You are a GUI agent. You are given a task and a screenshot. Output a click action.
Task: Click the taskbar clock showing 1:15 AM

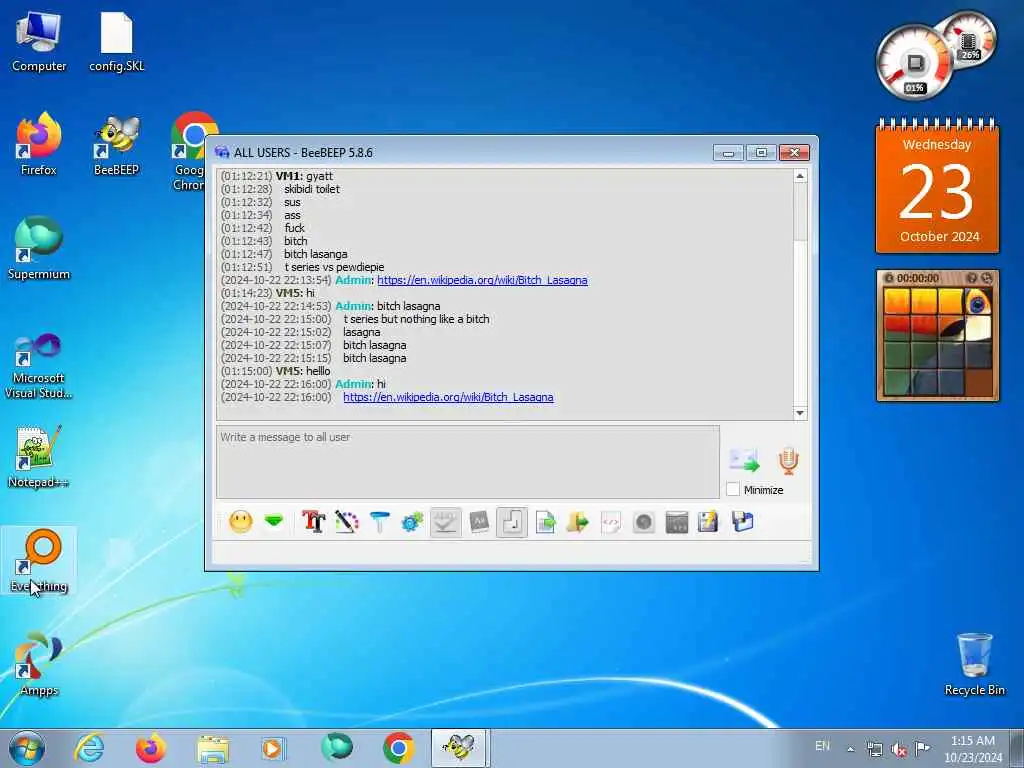pyautogui.click(x=972, y=749)
